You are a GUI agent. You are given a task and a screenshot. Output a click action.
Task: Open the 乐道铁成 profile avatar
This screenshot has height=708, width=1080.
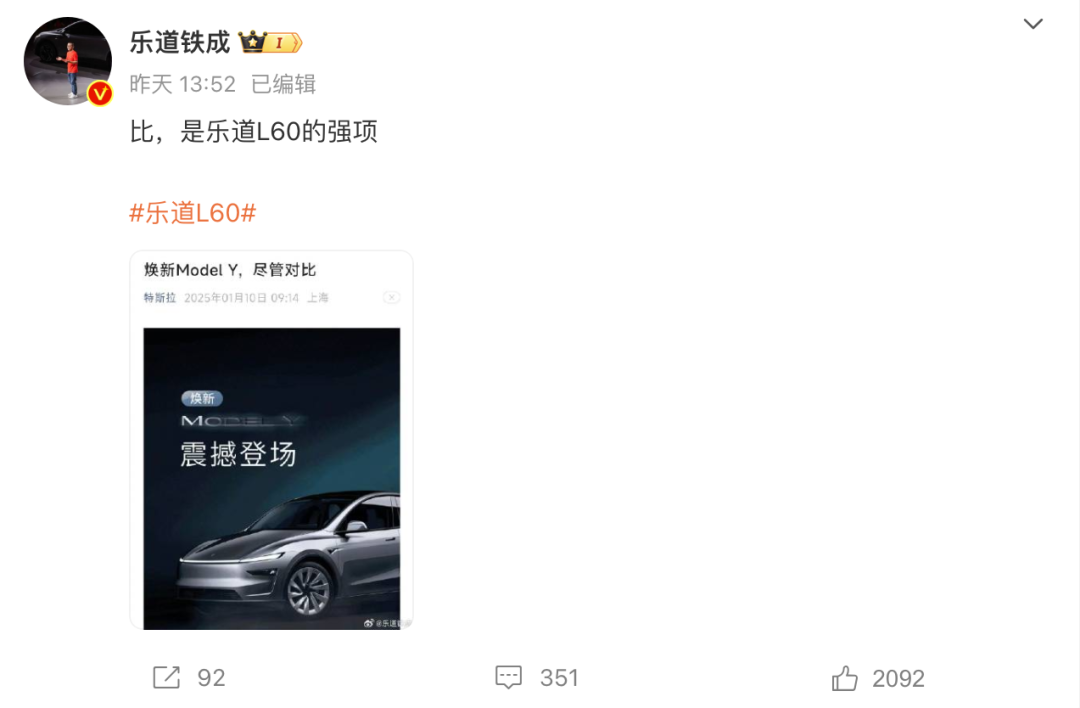pyautogui.click(x=68, y=61)
